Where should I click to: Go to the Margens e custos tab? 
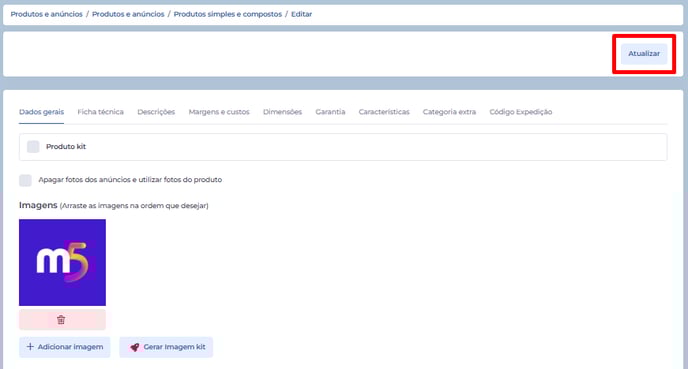(219, 112)
